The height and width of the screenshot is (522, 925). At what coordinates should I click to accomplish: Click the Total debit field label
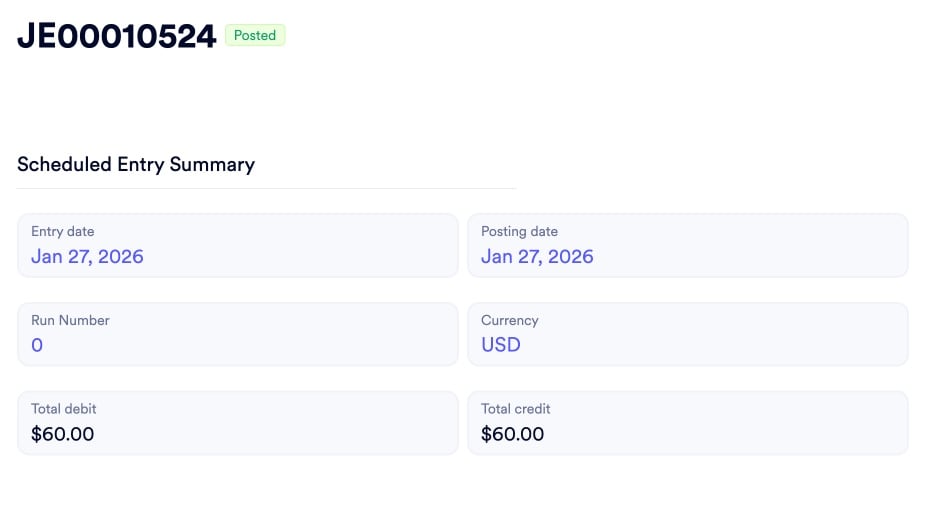click(x=64, y=409)
